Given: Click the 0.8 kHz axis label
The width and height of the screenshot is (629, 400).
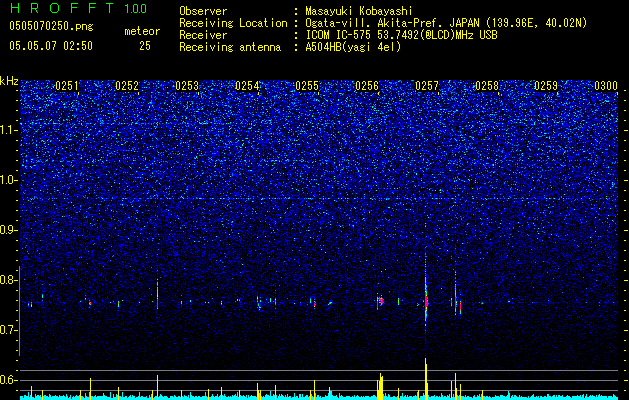Looking at the screenshot, I should pos(9,280).
